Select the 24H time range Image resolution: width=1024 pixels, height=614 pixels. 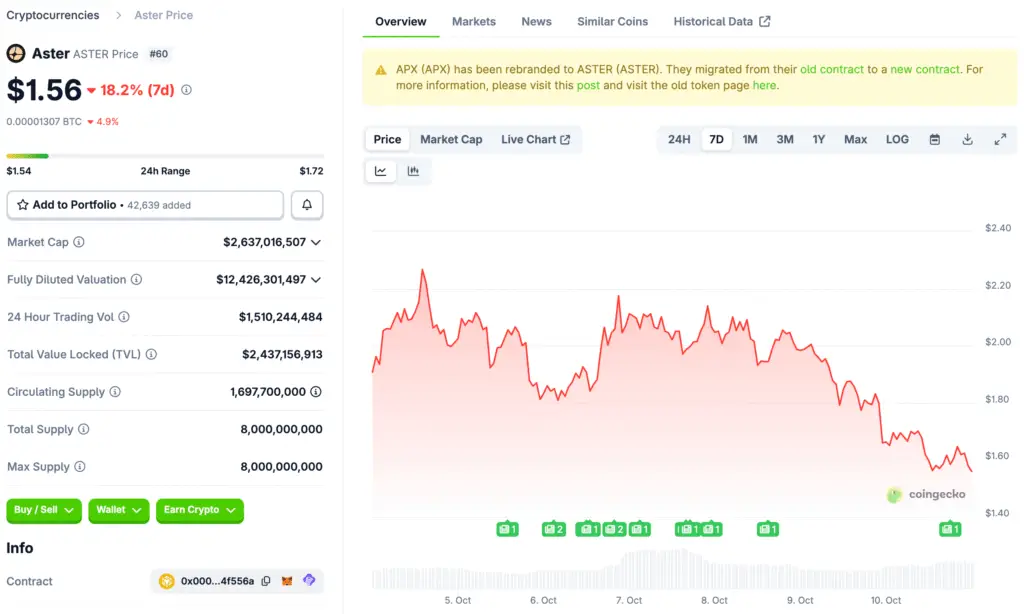pos(679,140)
